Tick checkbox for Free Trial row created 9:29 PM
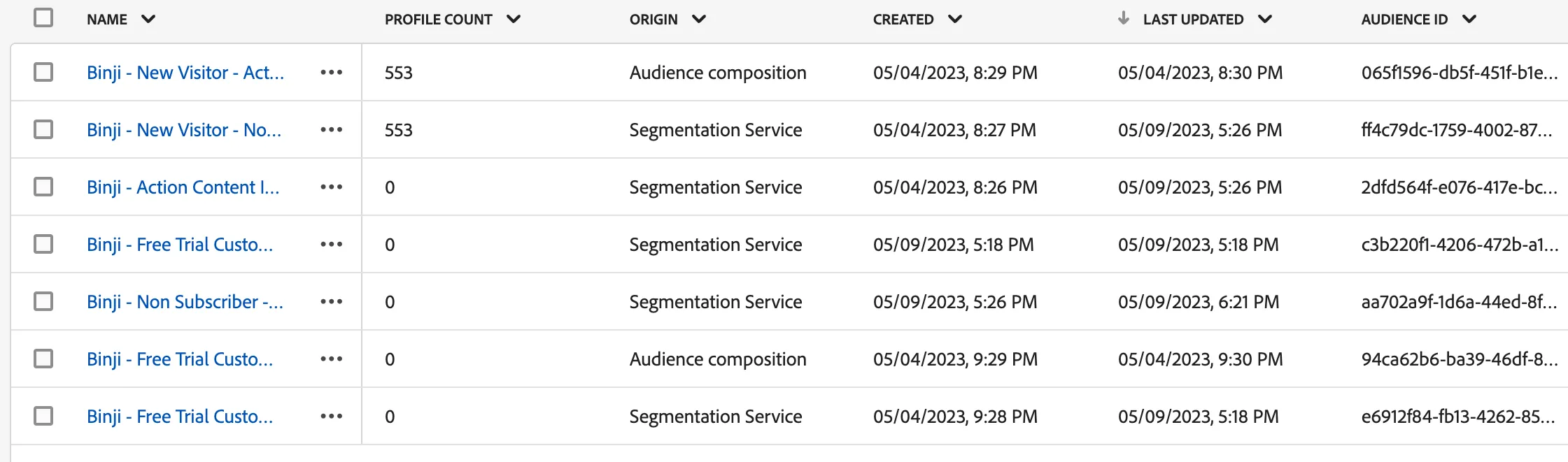Viewport: 1568px width, 462px height. [43, 359]
